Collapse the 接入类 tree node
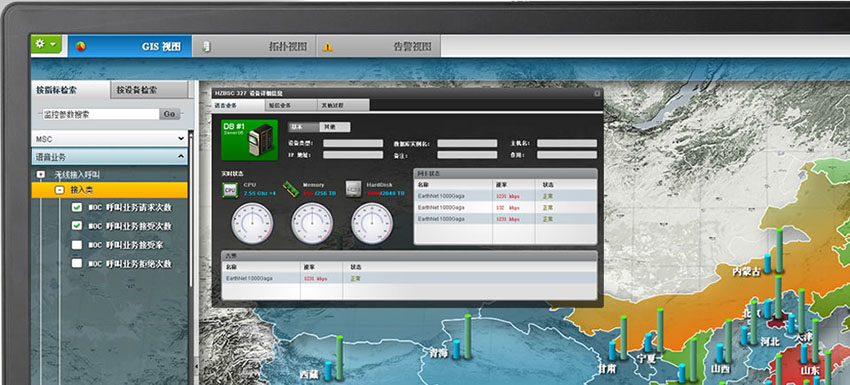 coord(60,190)
